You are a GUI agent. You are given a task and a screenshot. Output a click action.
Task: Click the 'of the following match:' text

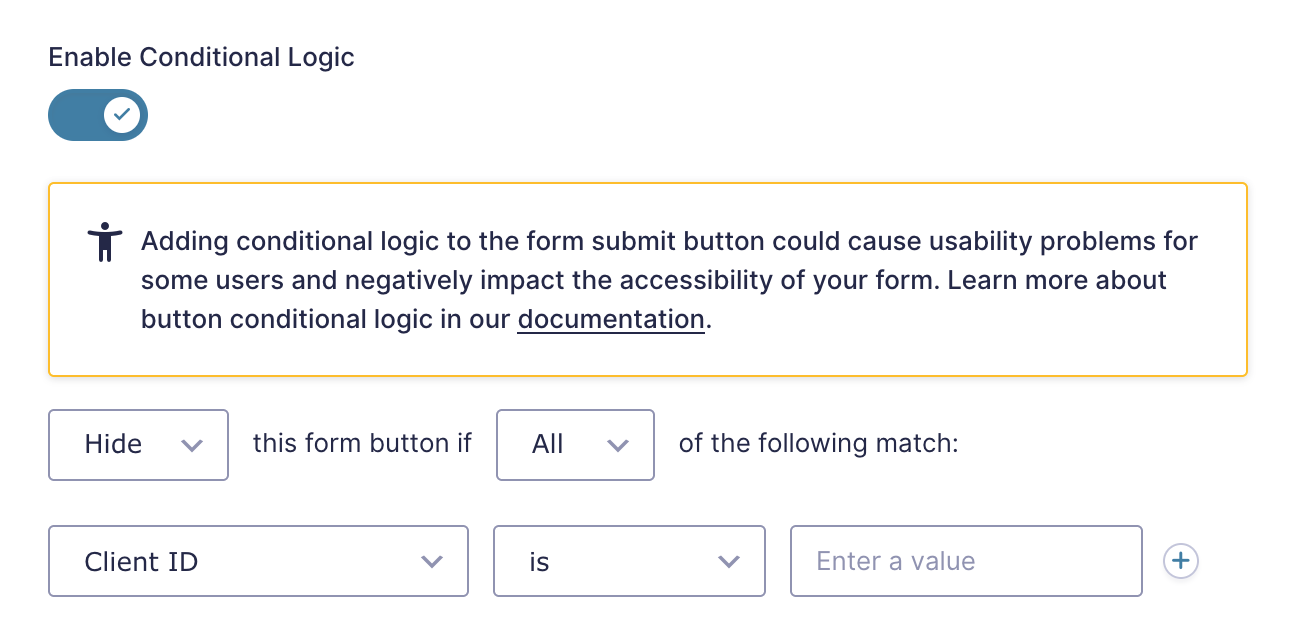pyautogui.click(x=819, y=443)
